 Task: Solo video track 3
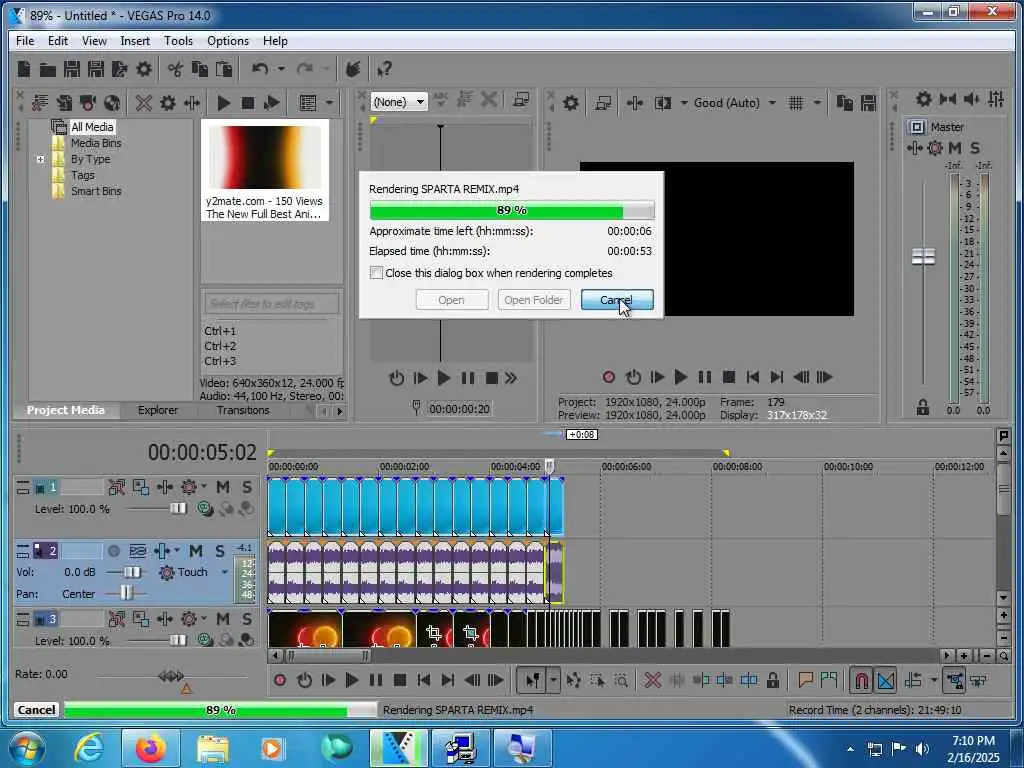(247, 618)
